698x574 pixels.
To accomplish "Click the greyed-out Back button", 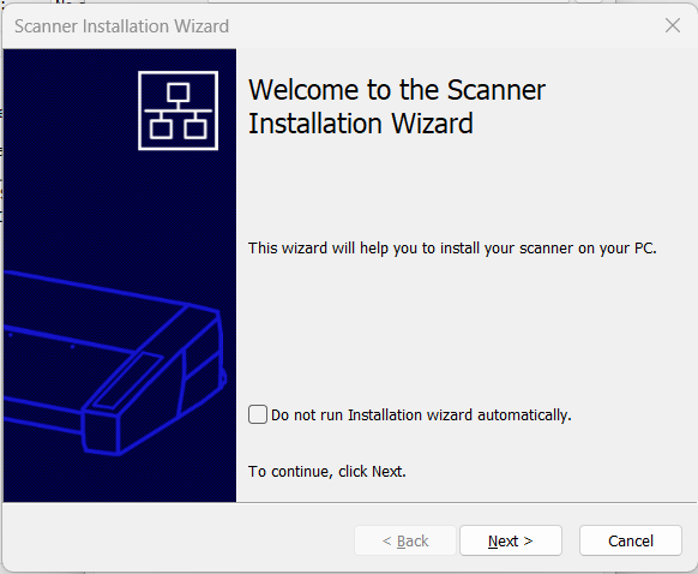I will [x=405, y=541].
